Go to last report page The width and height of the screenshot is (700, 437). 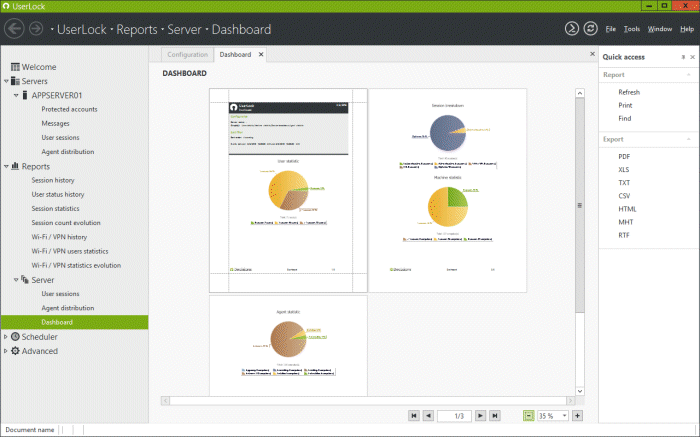pos(495,416)
